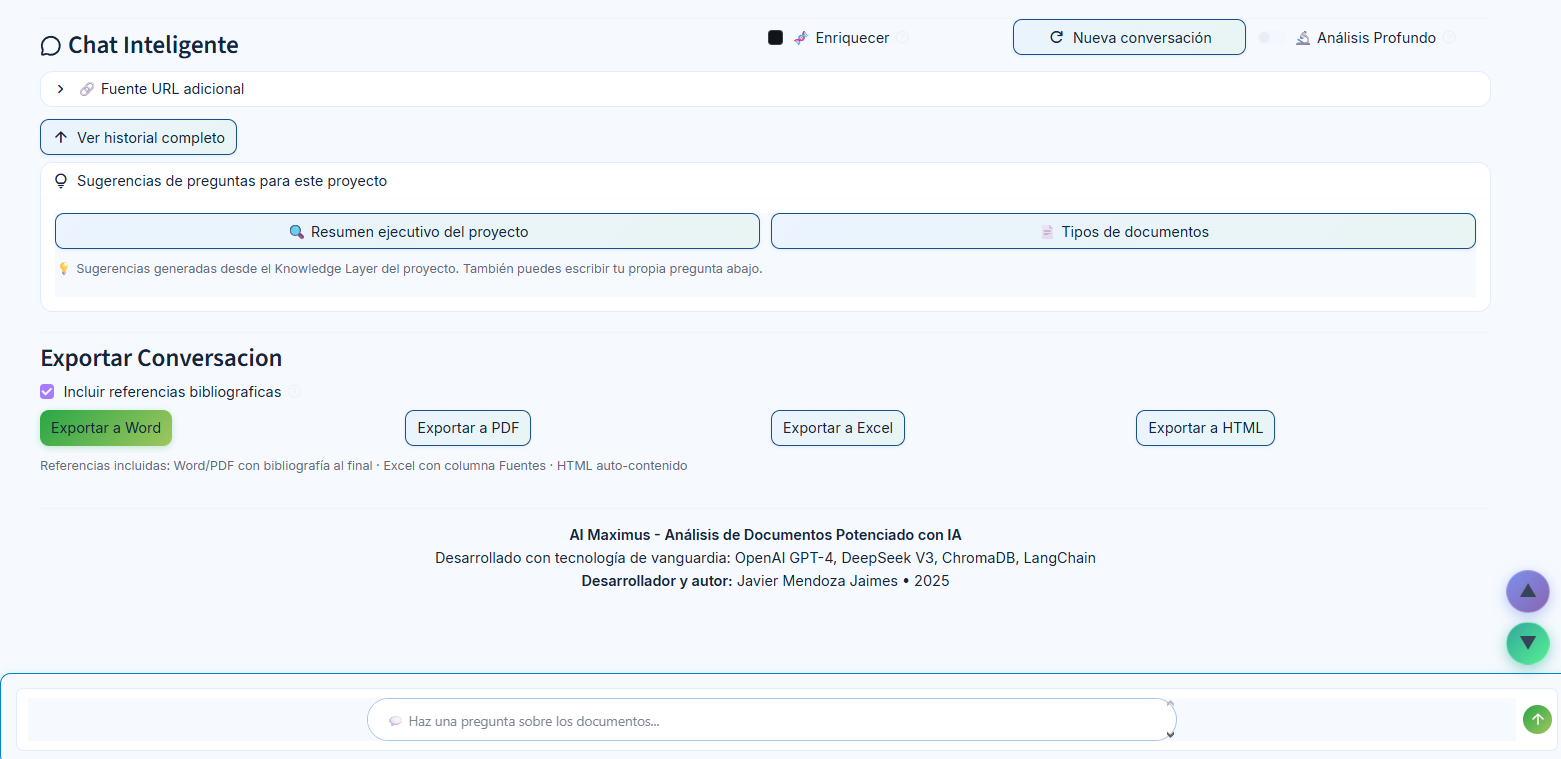
Task: Click the lightbulb icon by Sugerencias de preguntas
Action: 61,181
